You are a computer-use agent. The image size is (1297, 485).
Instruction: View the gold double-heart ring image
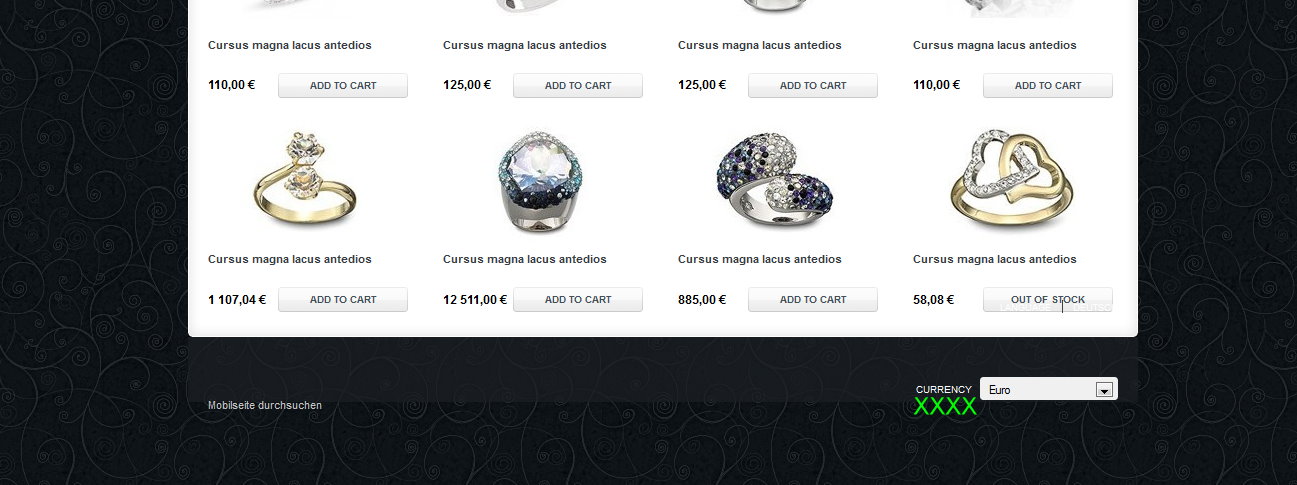tap(1011, 179)
